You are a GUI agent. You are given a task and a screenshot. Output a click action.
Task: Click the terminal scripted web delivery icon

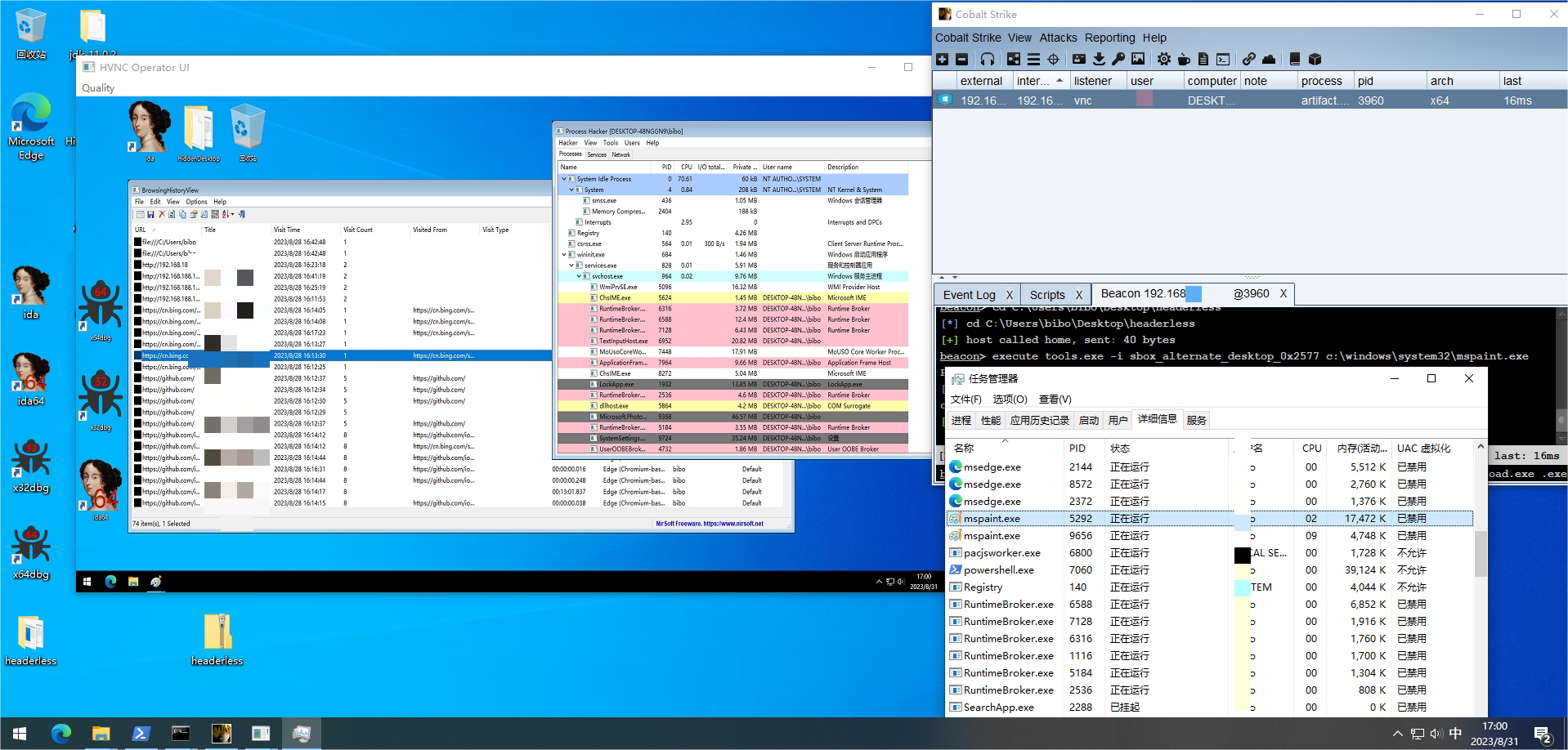[1223, 59]
